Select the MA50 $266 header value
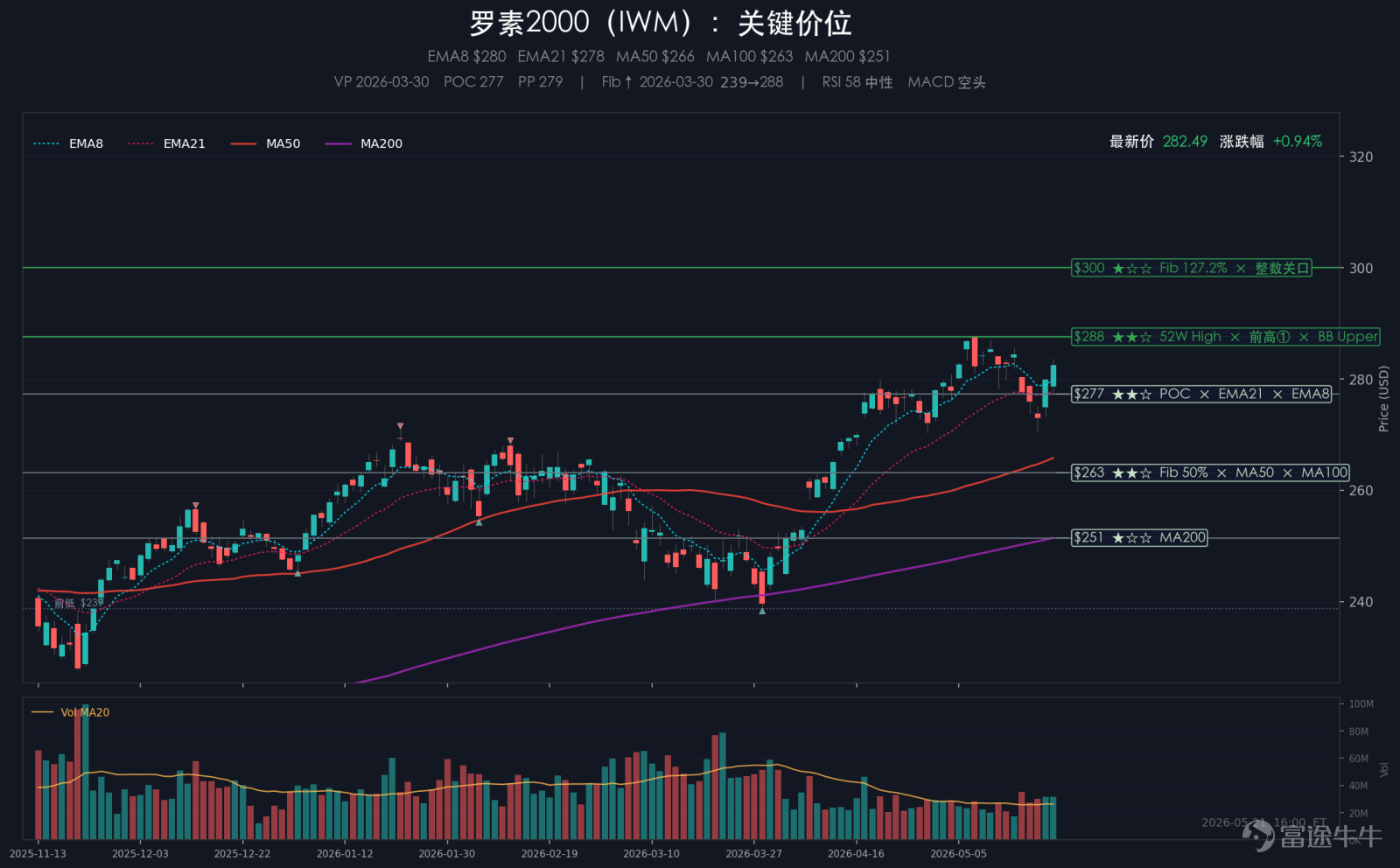 [x=655, y=56]
